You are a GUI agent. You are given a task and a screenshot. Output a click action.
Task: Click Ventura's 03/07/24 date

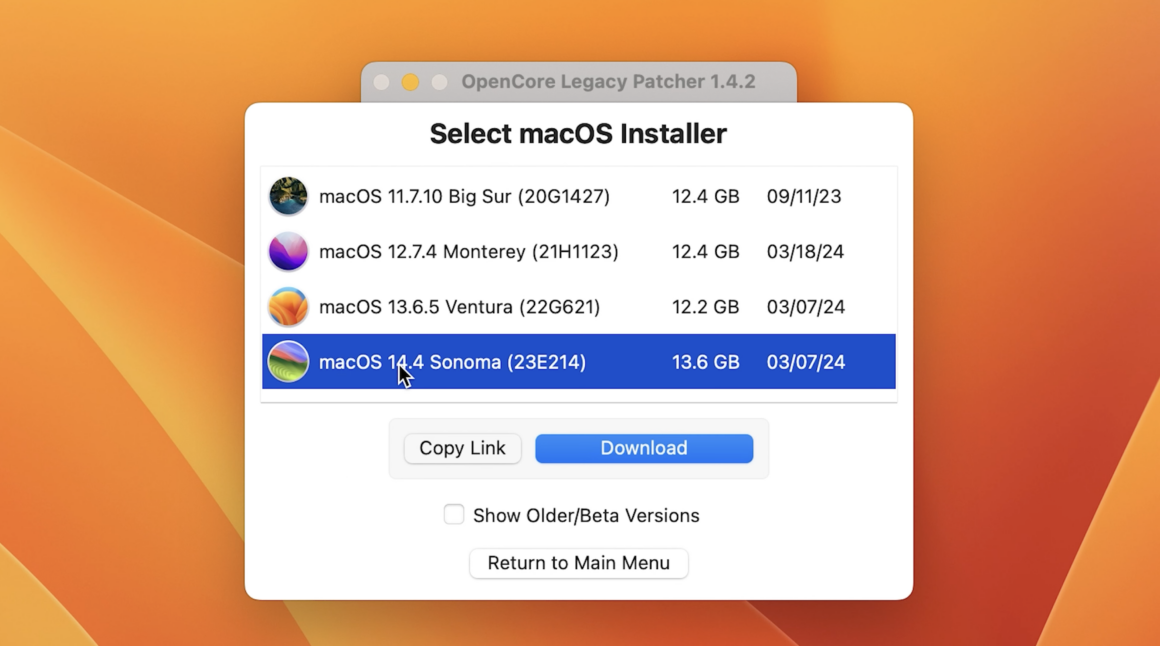(806, 307)
